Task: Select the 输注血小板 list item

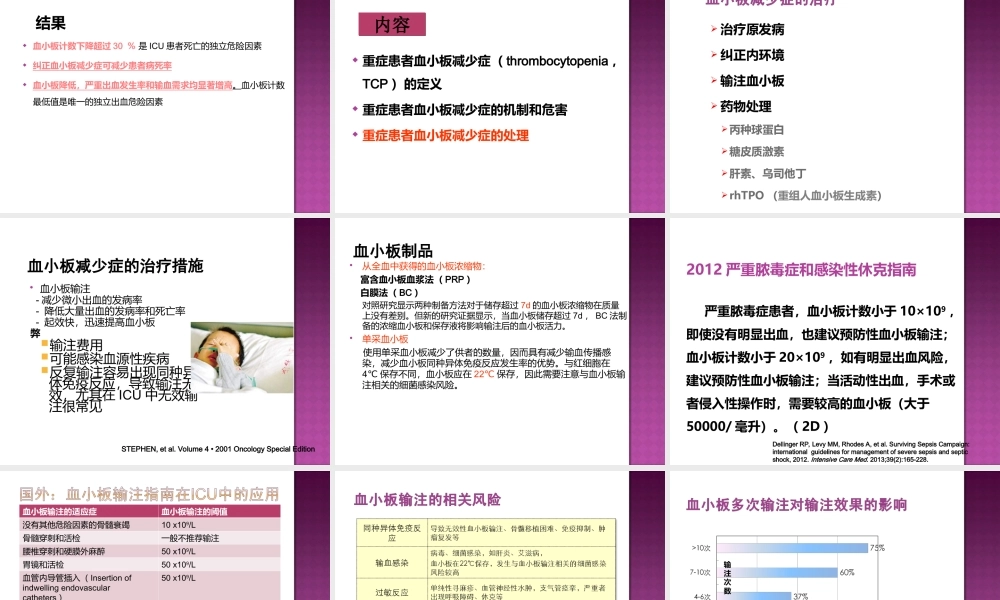Action: [752, 80]
